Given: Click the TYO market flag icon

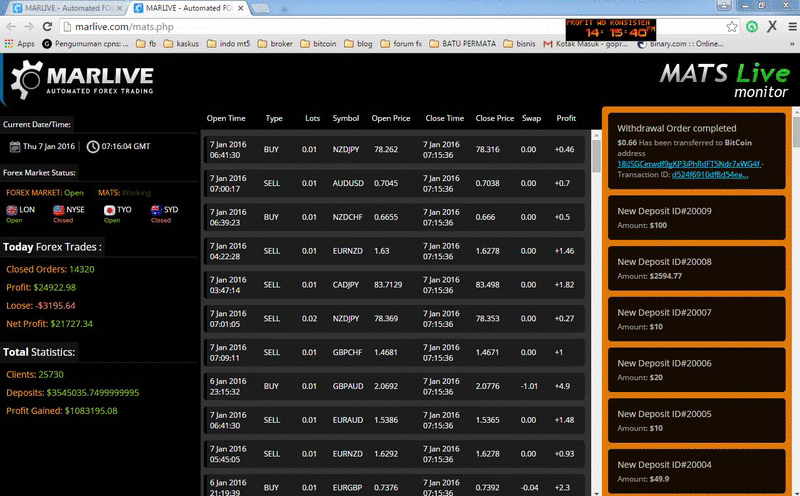Looking at the screenshot, I should click(109, 210).
